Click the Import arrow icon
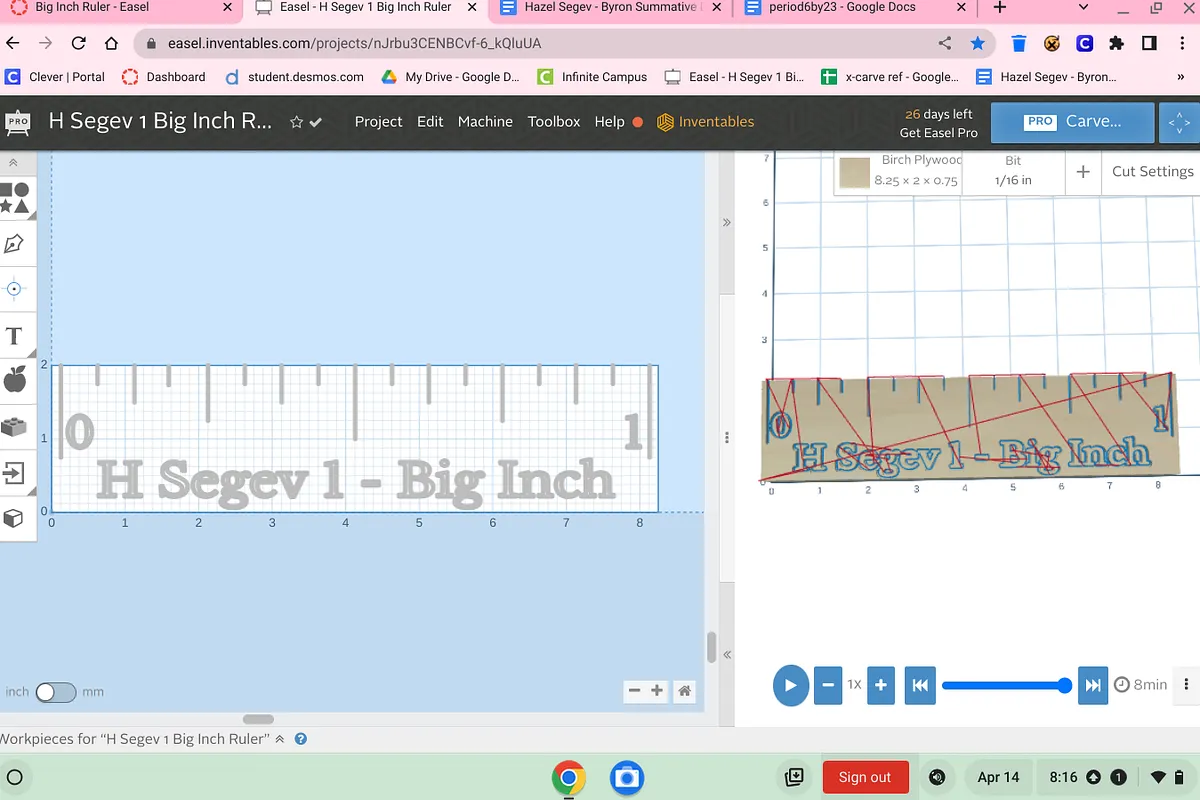Image resolution: width=1200 pixels, height=800 pixels. tap(14, 472)
